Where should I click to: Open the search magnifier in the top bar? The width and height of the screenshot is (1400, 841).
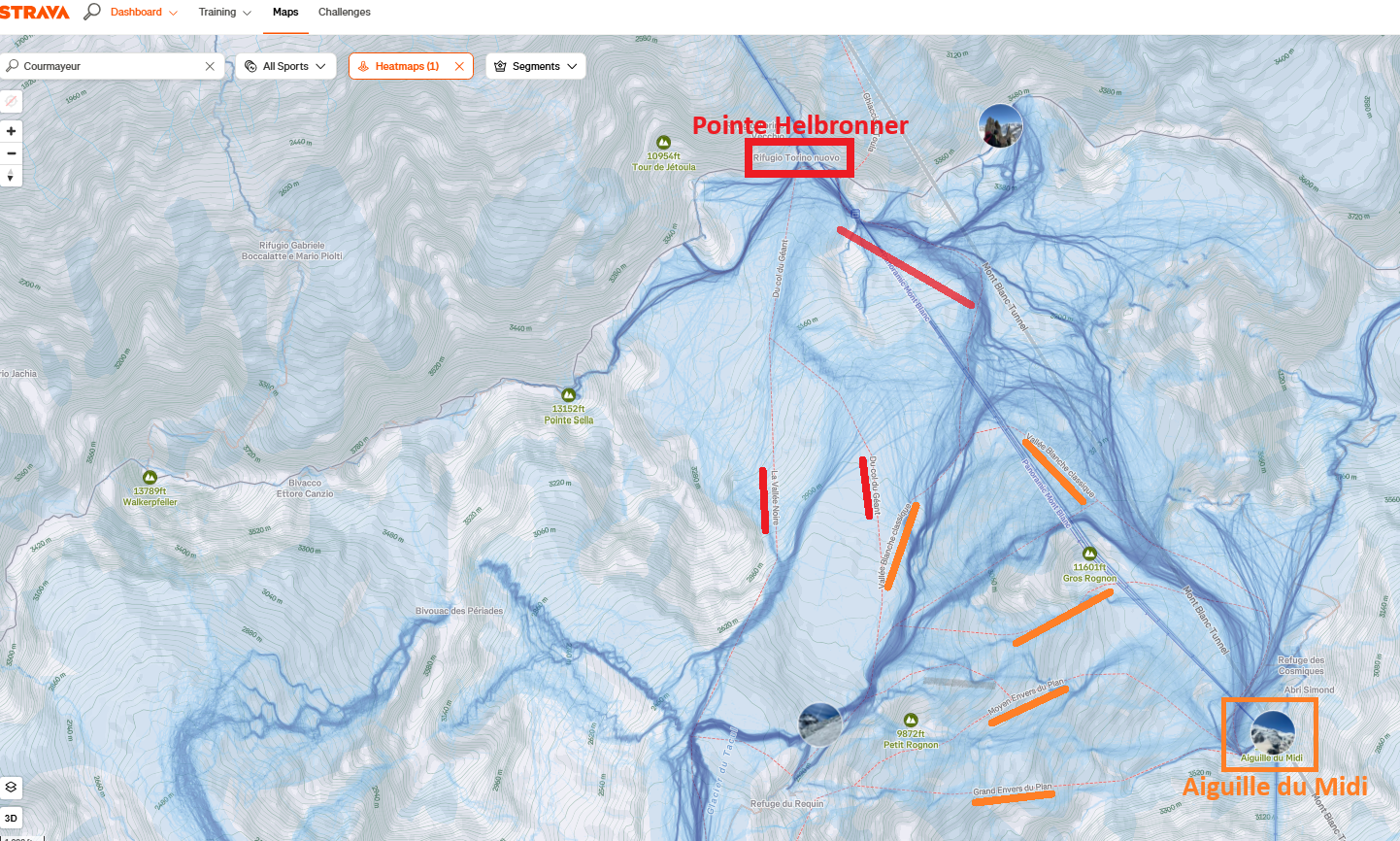pyautogui.click(x=92, y=12)
